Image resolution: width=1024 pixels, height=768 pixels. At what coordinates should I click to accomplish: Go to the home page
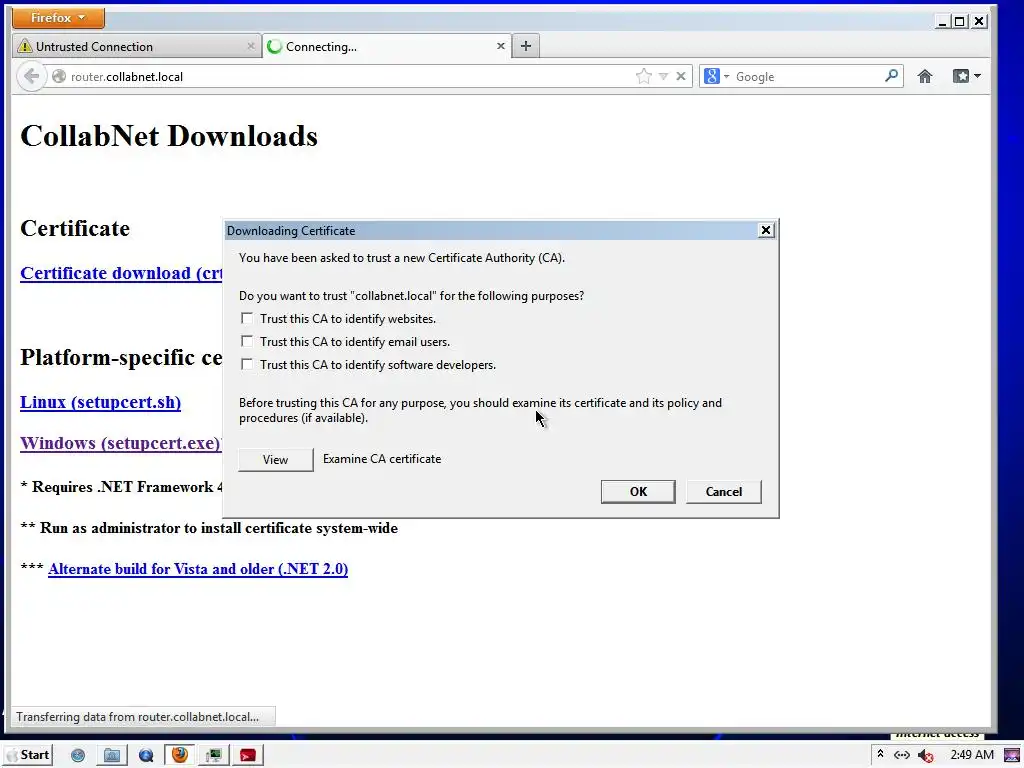pyautogui.click(x=925, y=76)
